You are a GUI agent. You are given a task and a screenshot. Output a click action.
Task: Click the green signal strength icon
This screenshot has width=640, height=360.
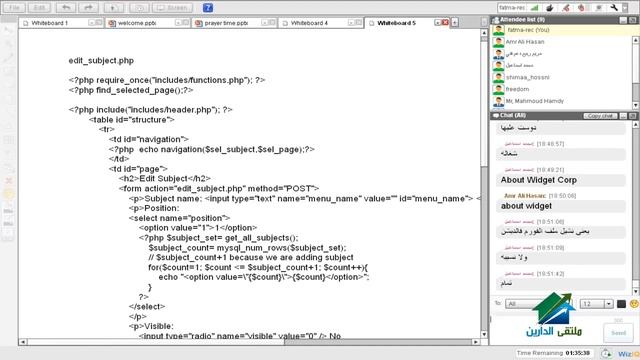point(534,7)
